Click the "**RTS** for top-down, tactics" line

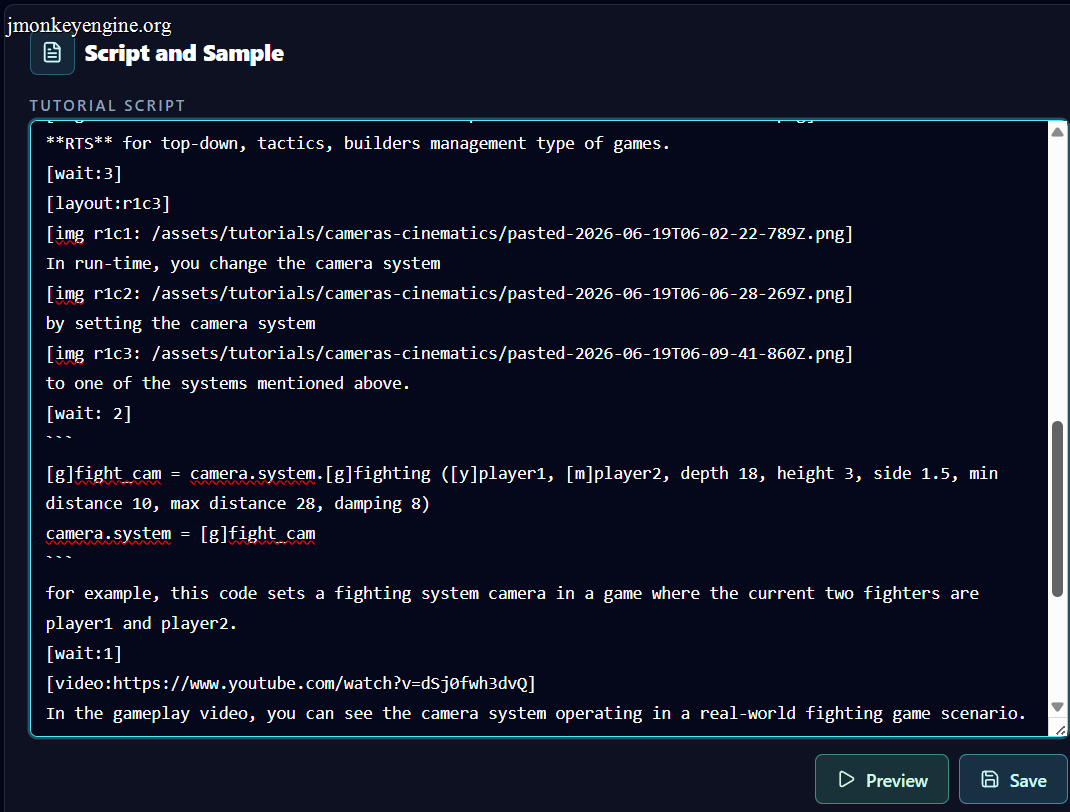click(x=358, y=143)
